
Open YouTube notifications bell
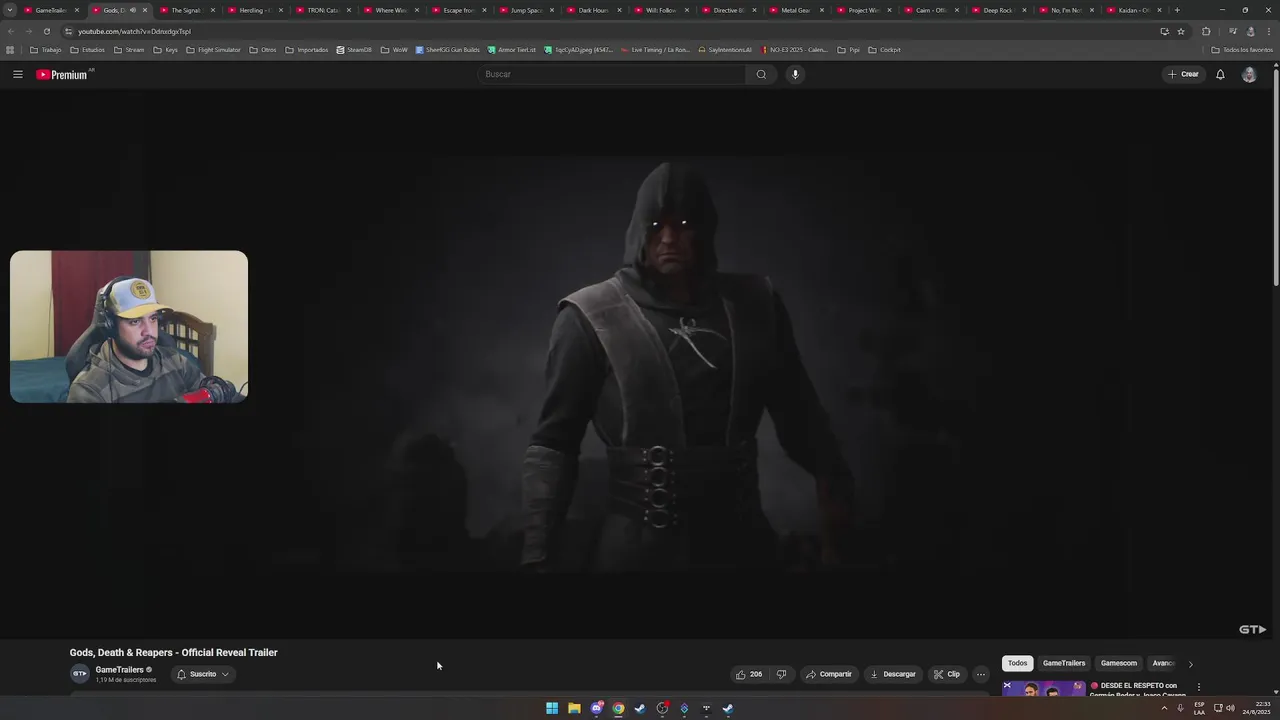point(1220,74)
